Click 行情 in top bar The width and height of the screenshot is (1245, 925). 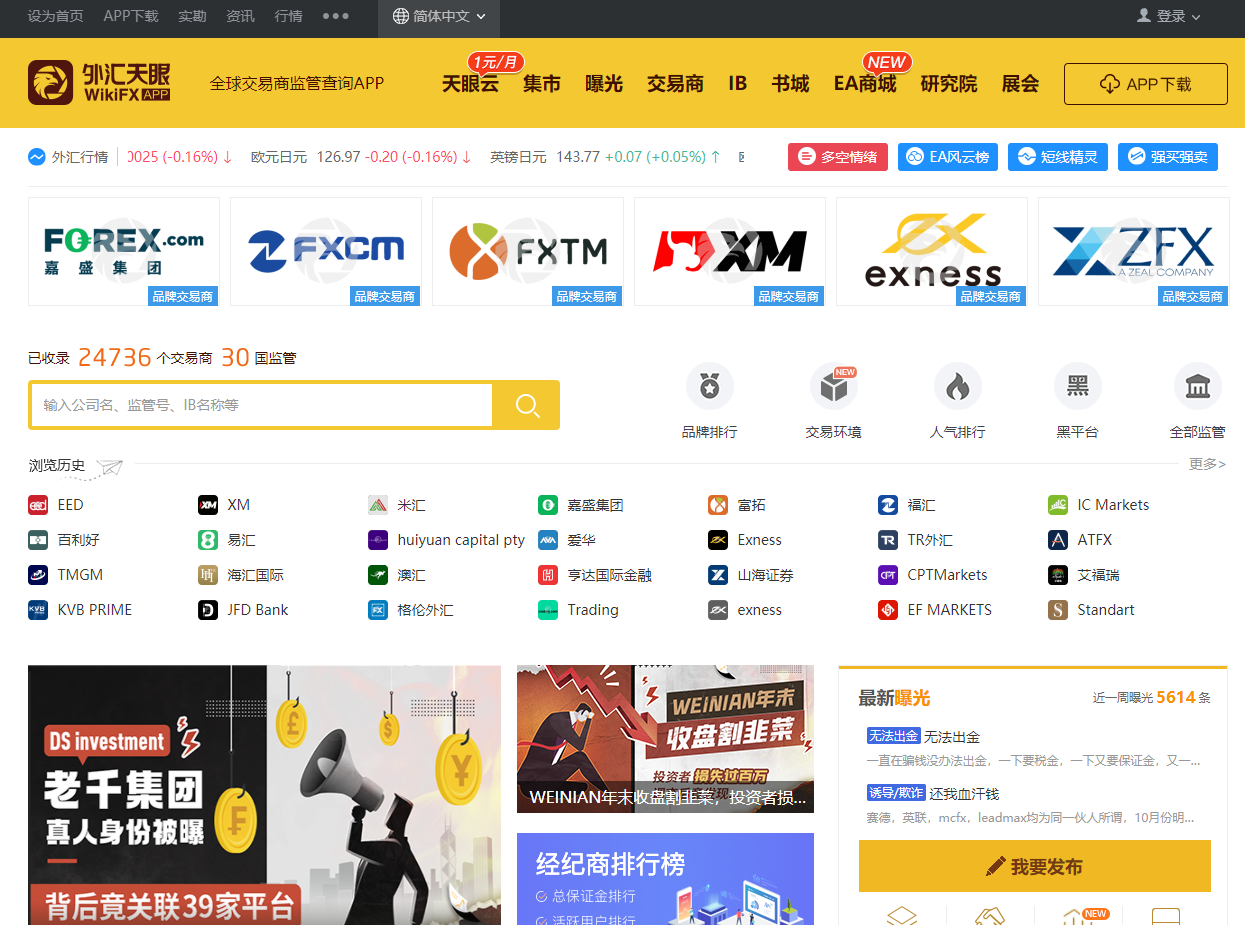click(x=288, y=16)
